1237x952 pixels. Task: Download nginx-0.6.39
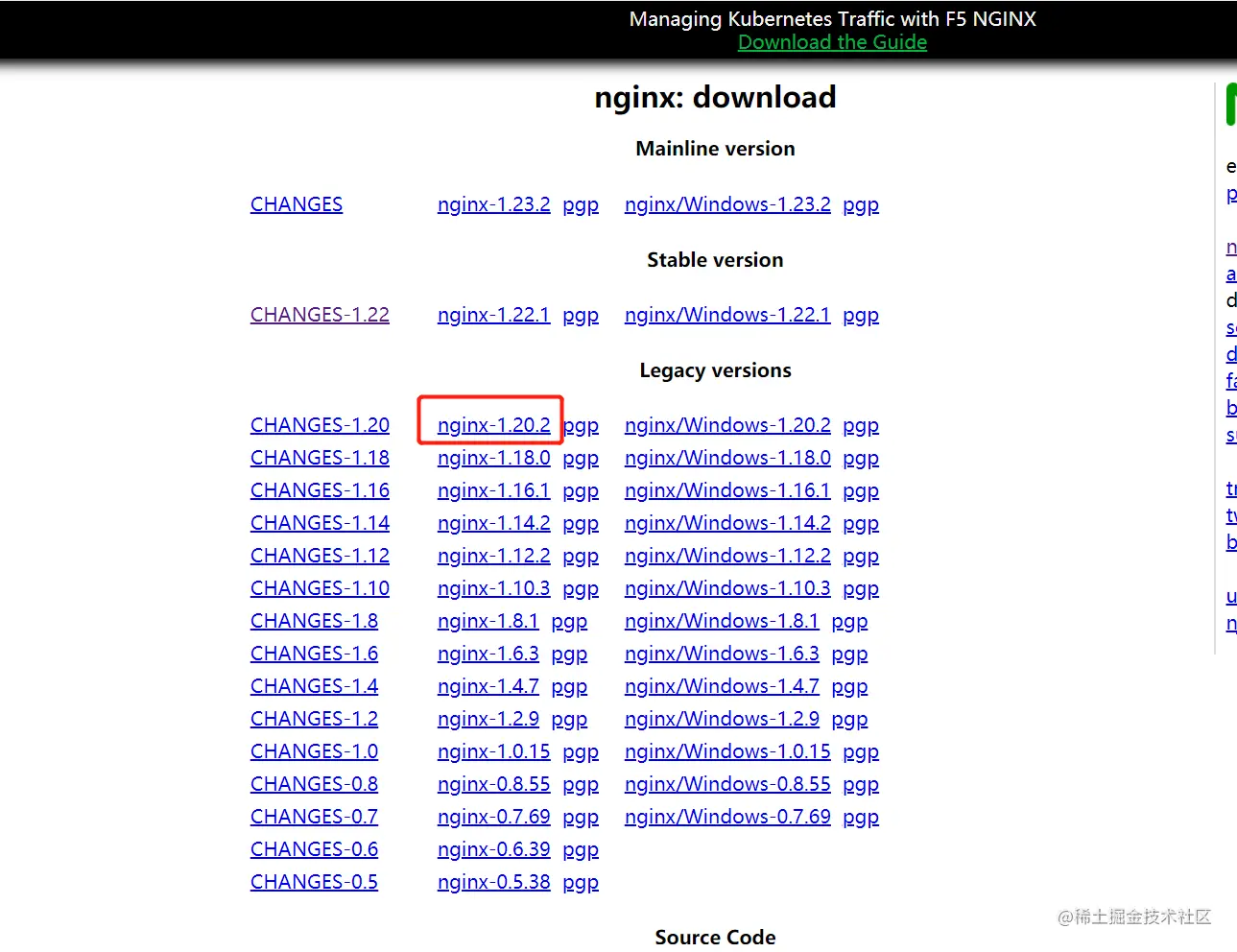pos(494,849)
